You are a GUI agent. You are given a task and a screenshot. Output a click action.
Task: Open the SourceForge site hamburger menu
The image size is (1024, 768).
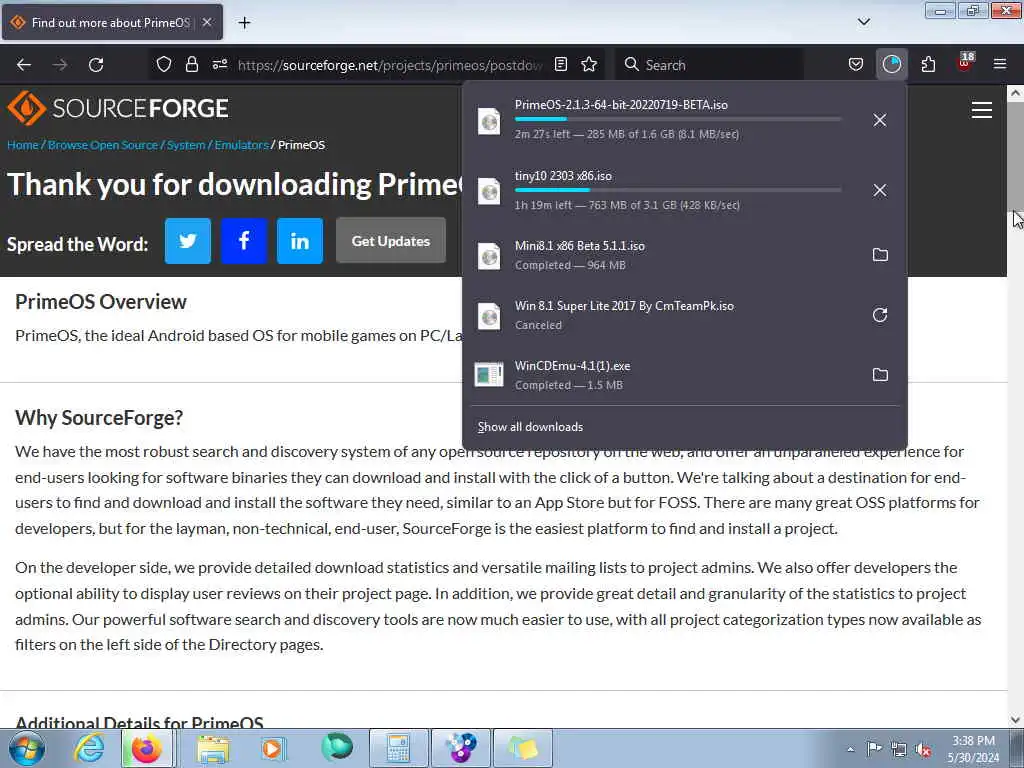981,110
